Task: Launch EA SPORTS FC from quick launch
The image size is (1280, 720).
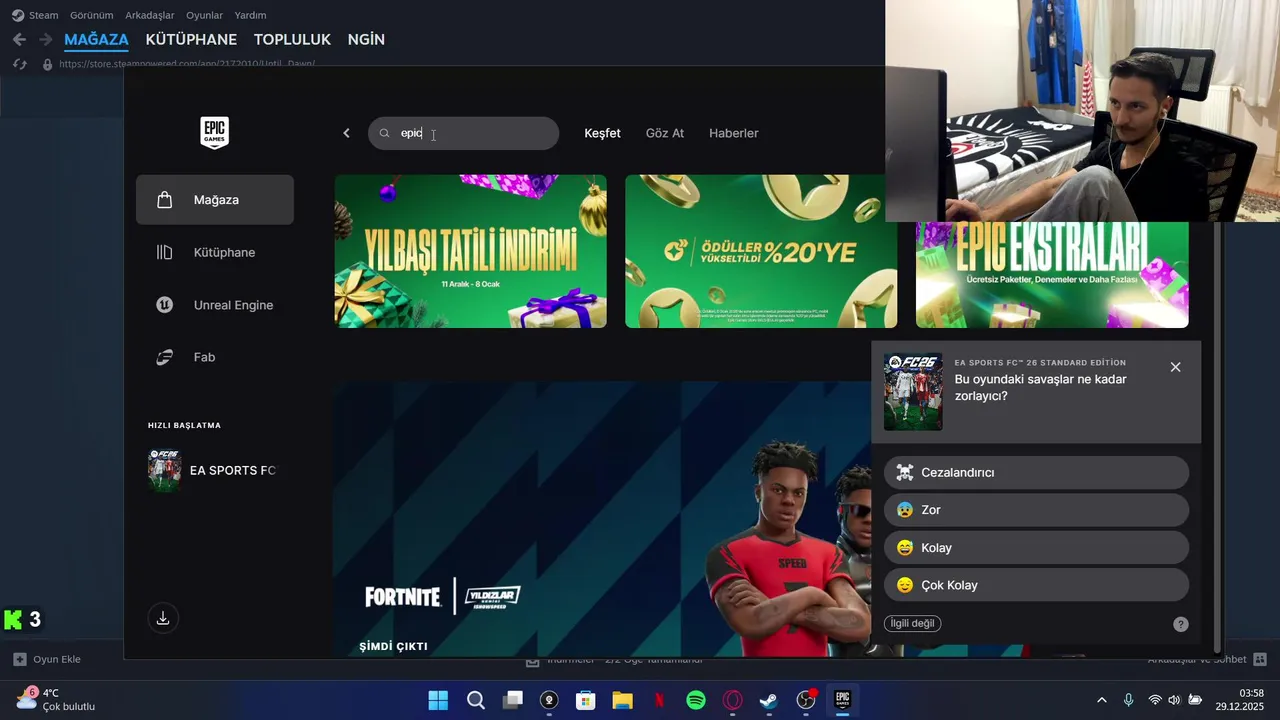Action: pos(212,470)
